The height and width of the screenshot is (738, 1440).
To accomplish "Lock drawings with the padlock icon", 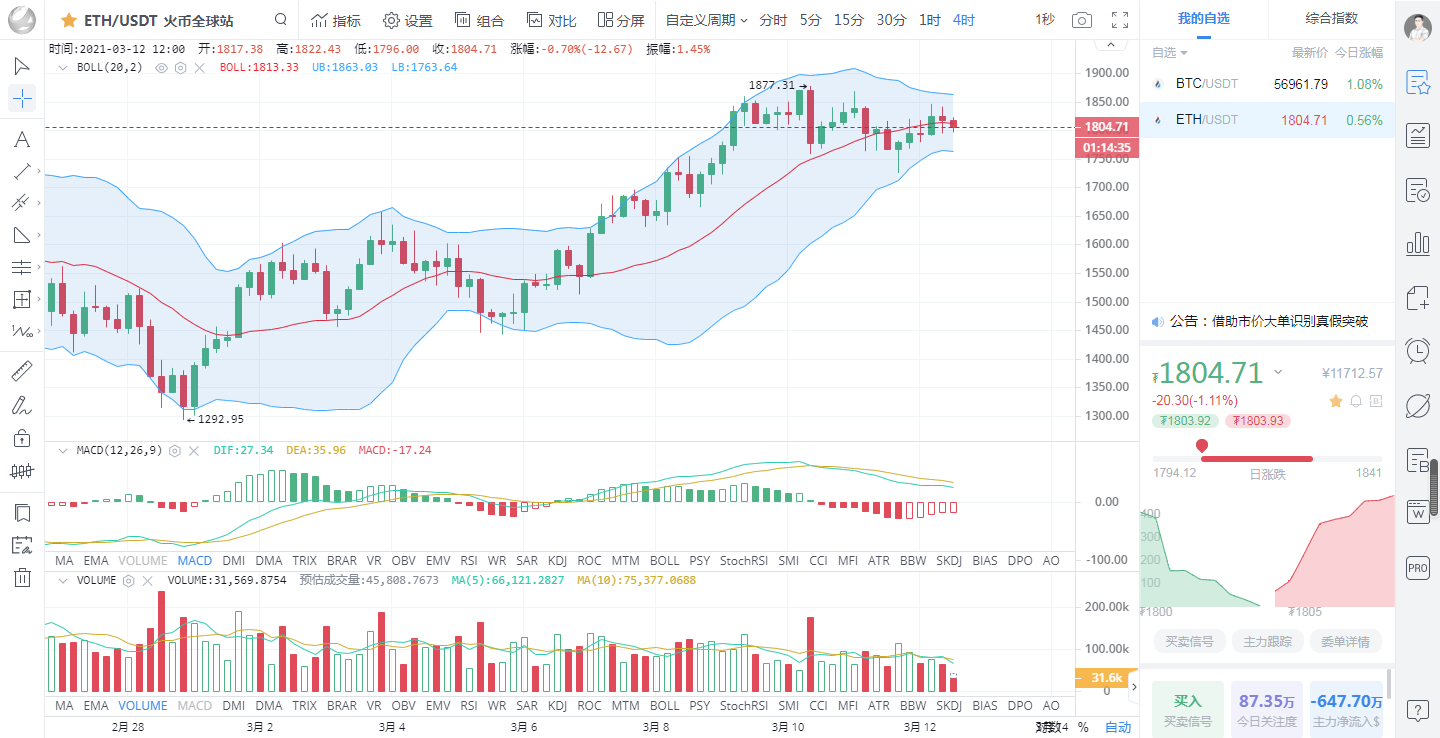I will [x=22, y=437].
